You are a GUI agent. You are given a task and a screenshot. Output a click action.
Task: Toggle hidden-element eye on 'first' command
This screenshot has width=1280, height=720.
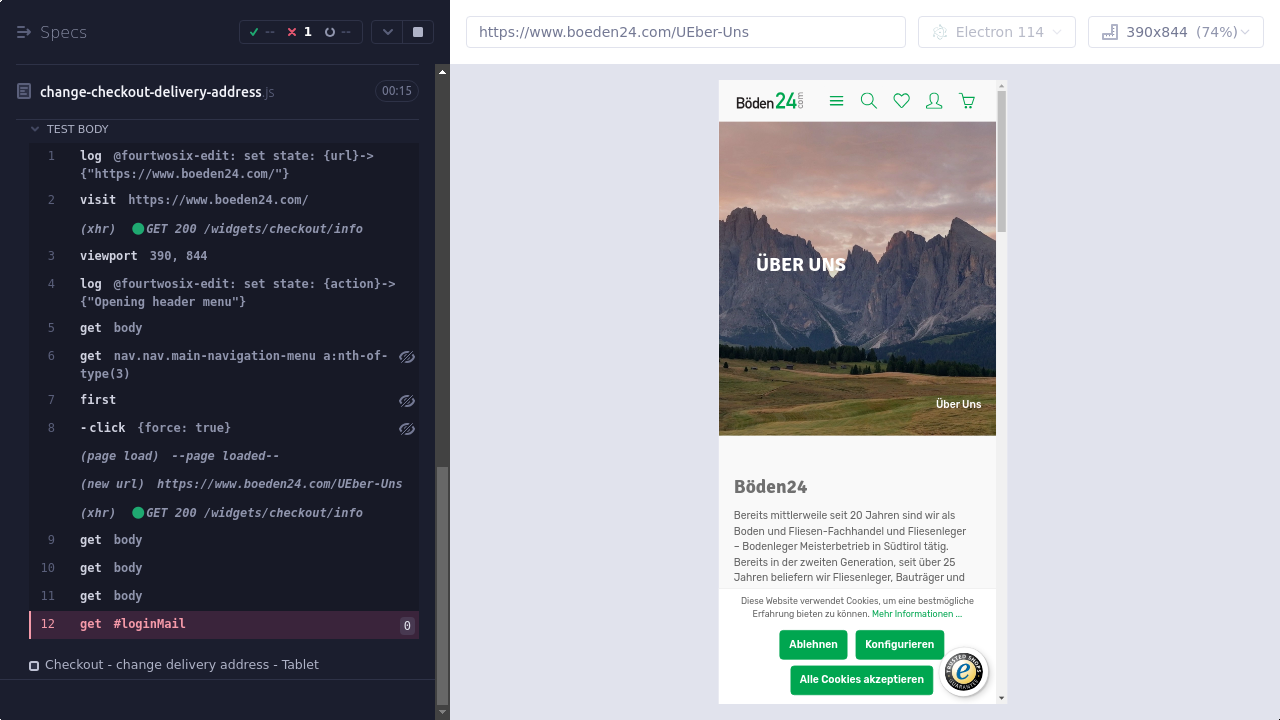pyautogui.click(x=406, y=401)
